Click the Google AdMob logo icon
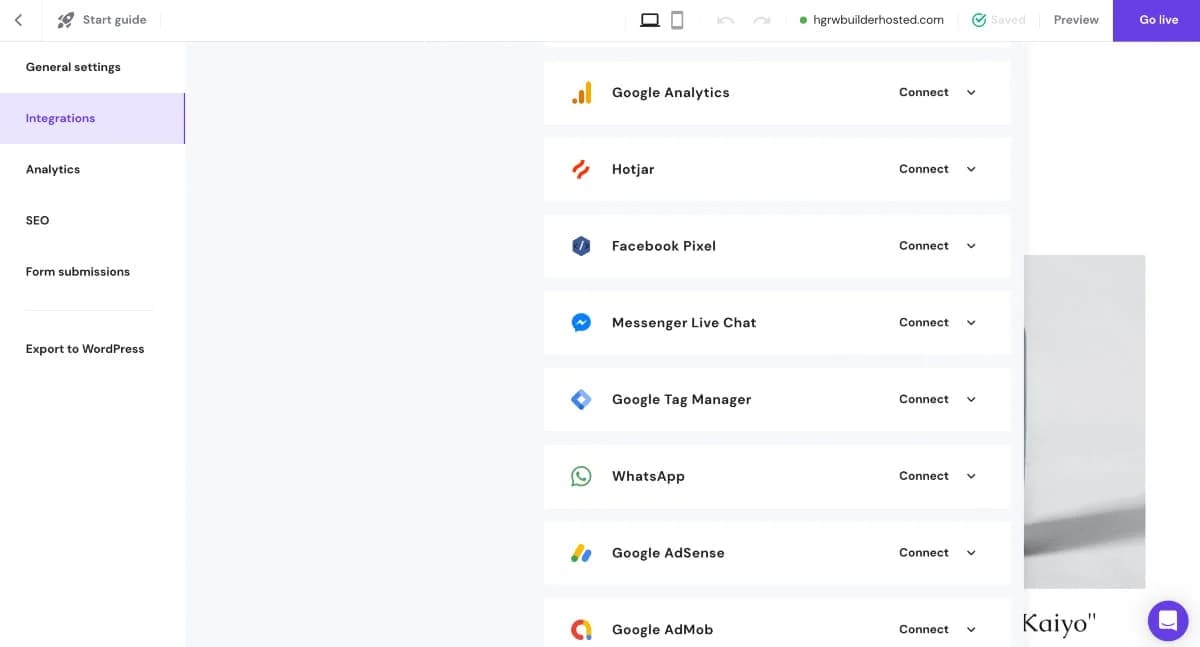Screen dimensions: 1200x647 click(x=581, y=629)
